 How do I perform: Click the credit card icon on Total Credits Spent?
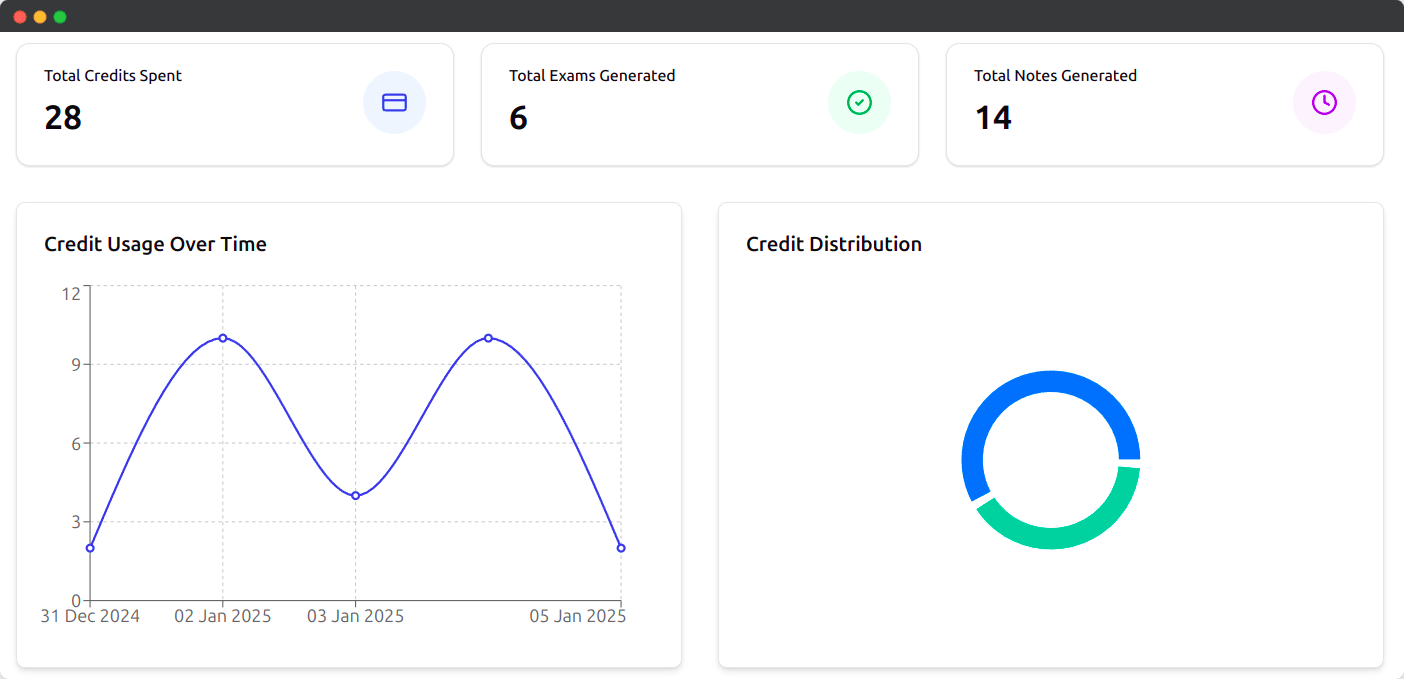coord(394,102)
